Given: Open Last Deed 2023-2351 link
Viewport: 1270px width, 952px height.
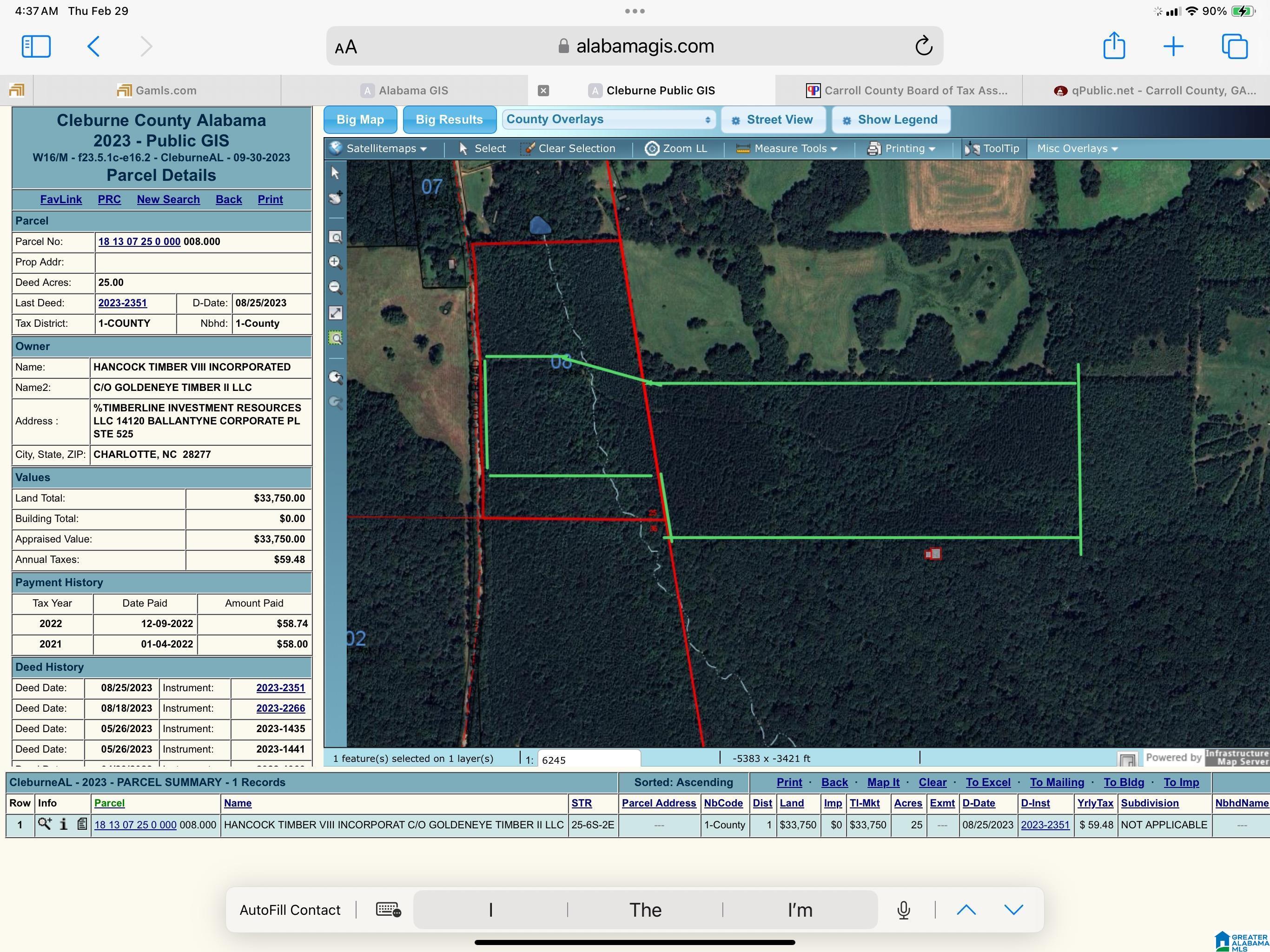Looking at the screenshot, I should click(122, 303).
